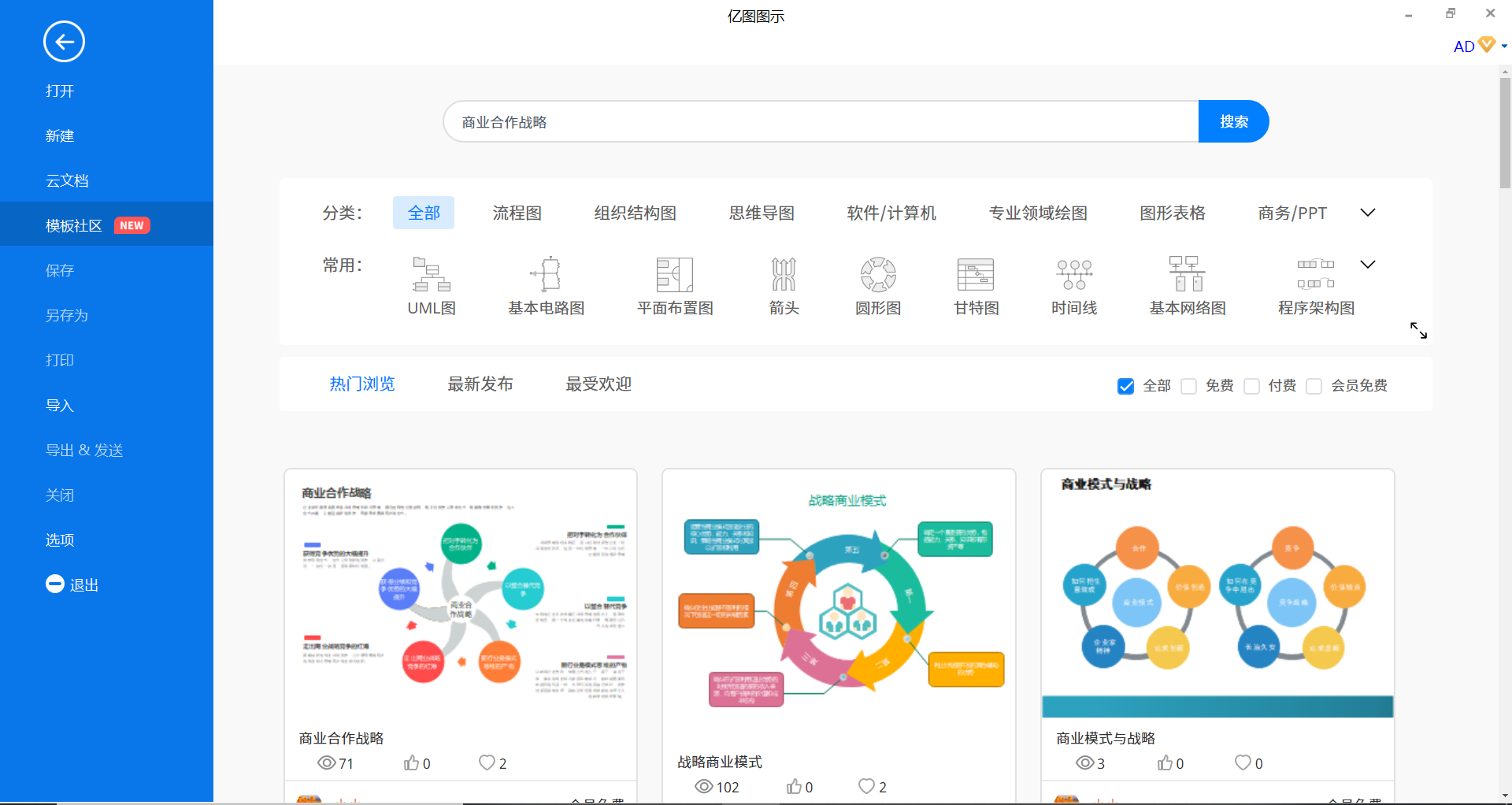Image resolution: width=1512 pixels, height=805 pixels.
Task: Favorite the 战略商业模式 template heart
Action: 866,786
